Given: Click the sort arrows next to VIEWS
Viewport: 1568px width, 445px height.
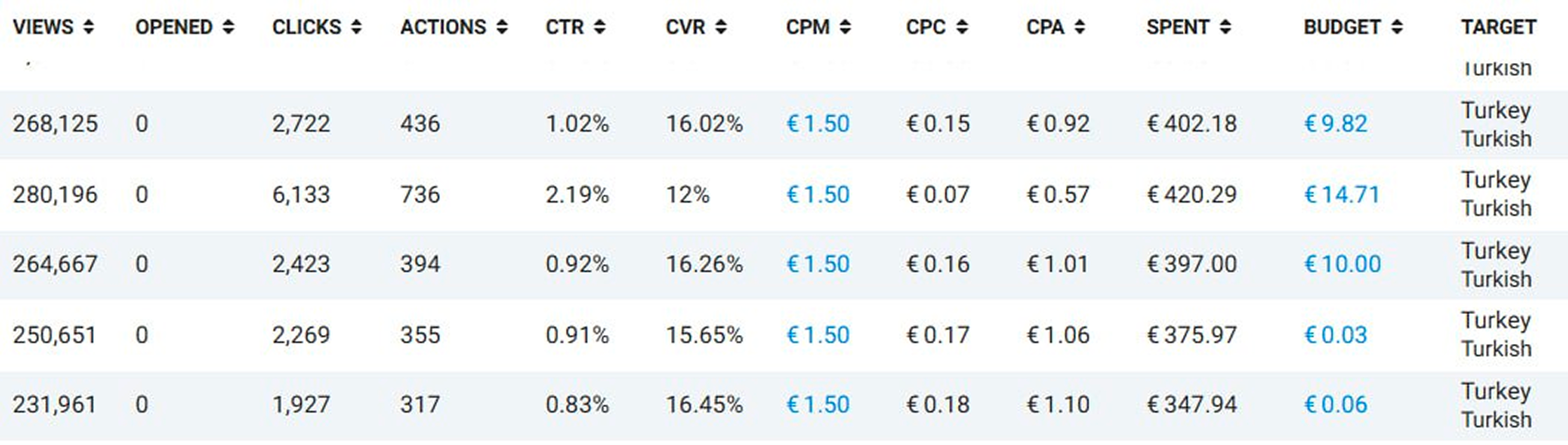Looking at the screenshot, I should coord(88,27).
